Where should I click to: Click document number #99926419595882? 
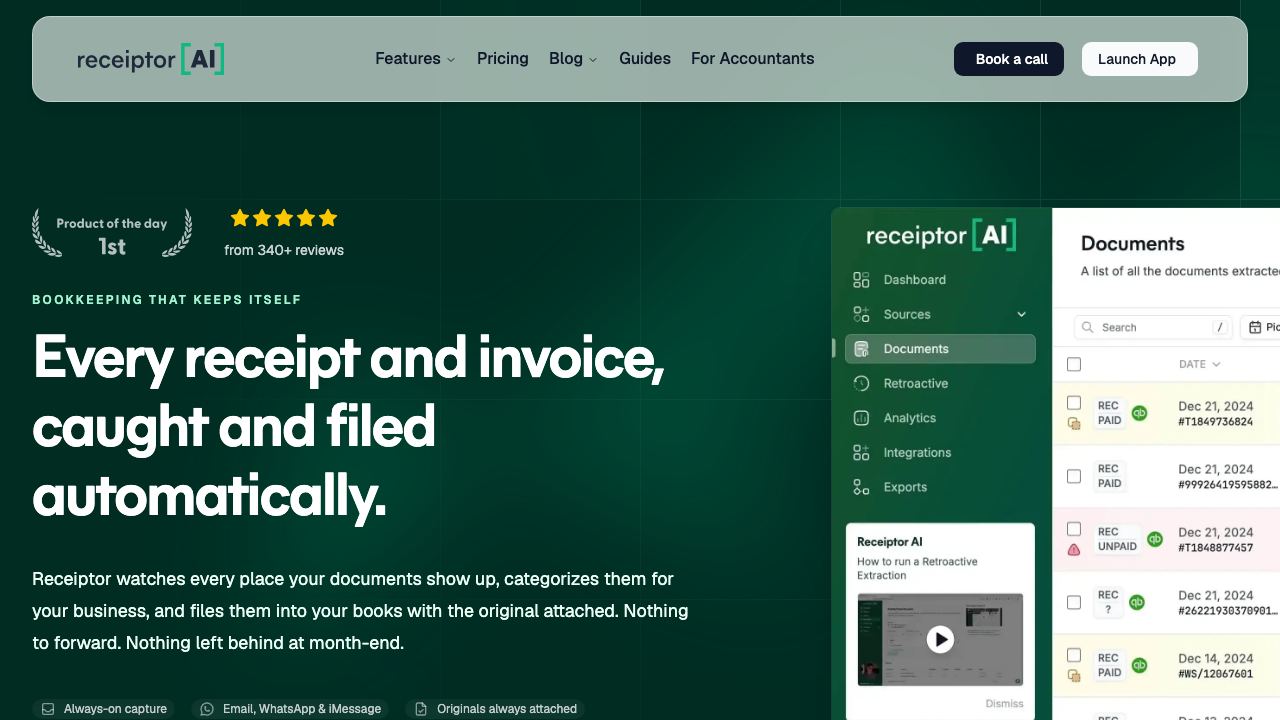pos(1229,485)
